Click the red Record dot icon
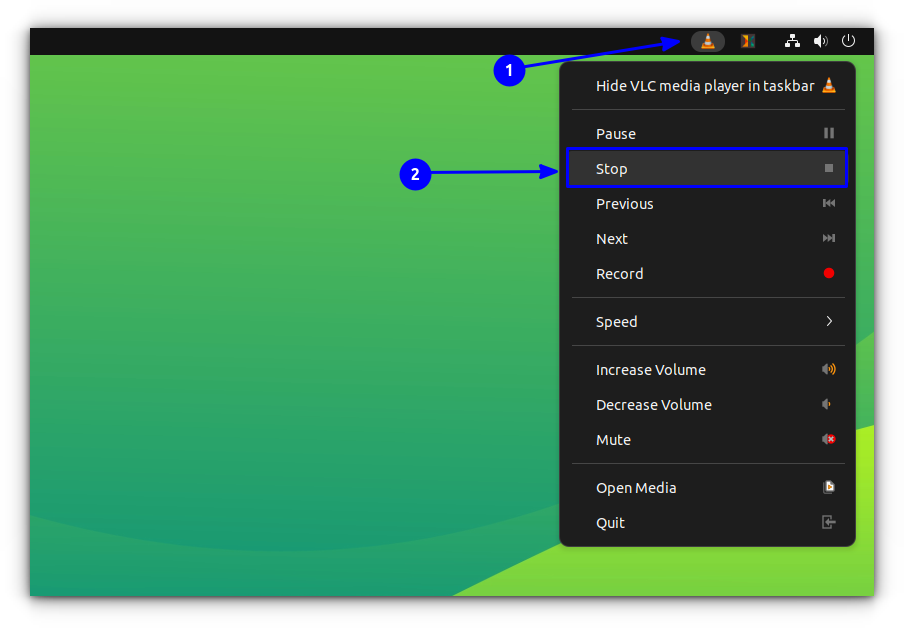The width and height of the screenshot is (904, 628). tap(828, 273)
